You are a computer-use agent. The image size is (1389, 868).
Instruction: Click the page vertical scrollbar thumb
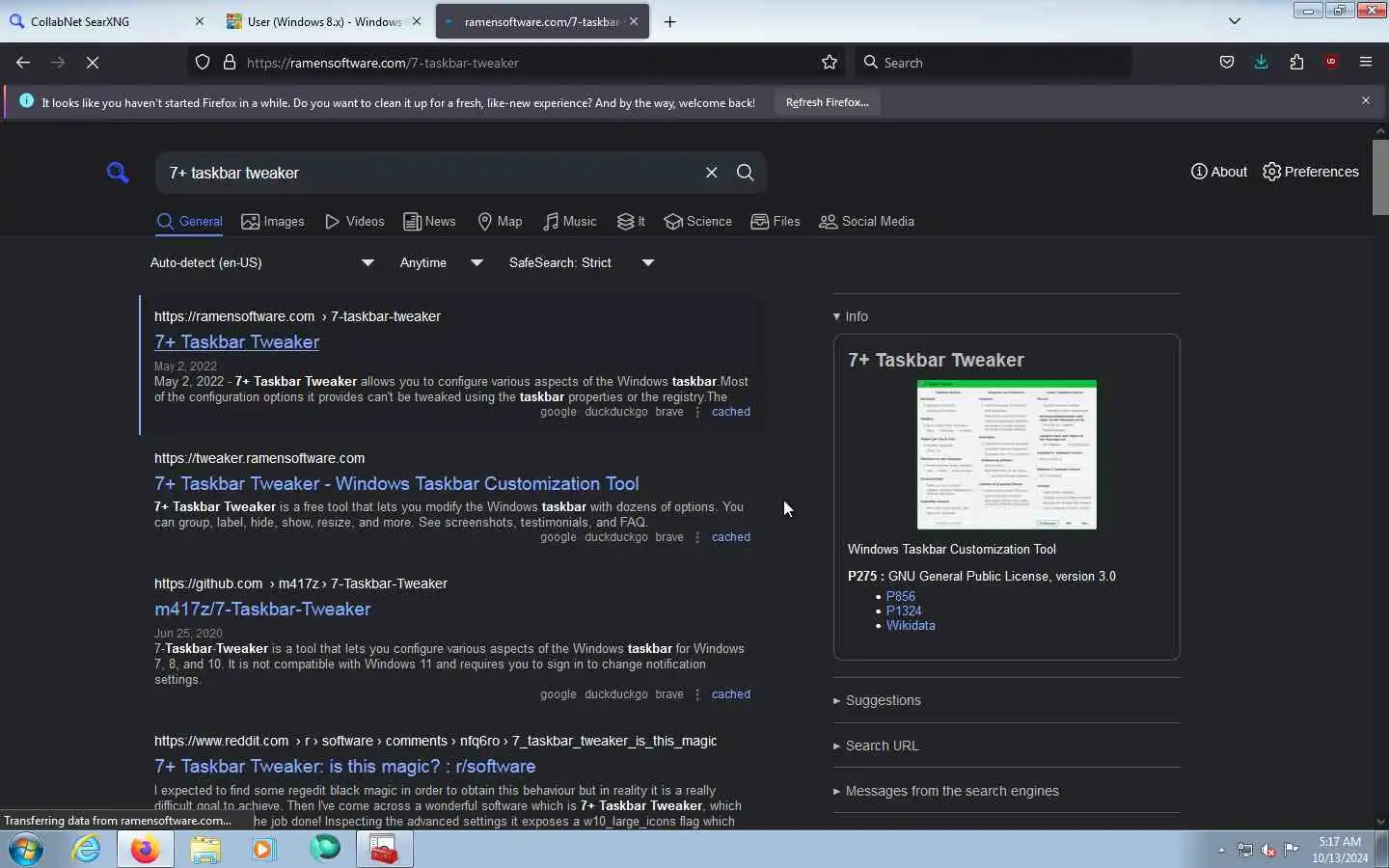coord(1380,177)
